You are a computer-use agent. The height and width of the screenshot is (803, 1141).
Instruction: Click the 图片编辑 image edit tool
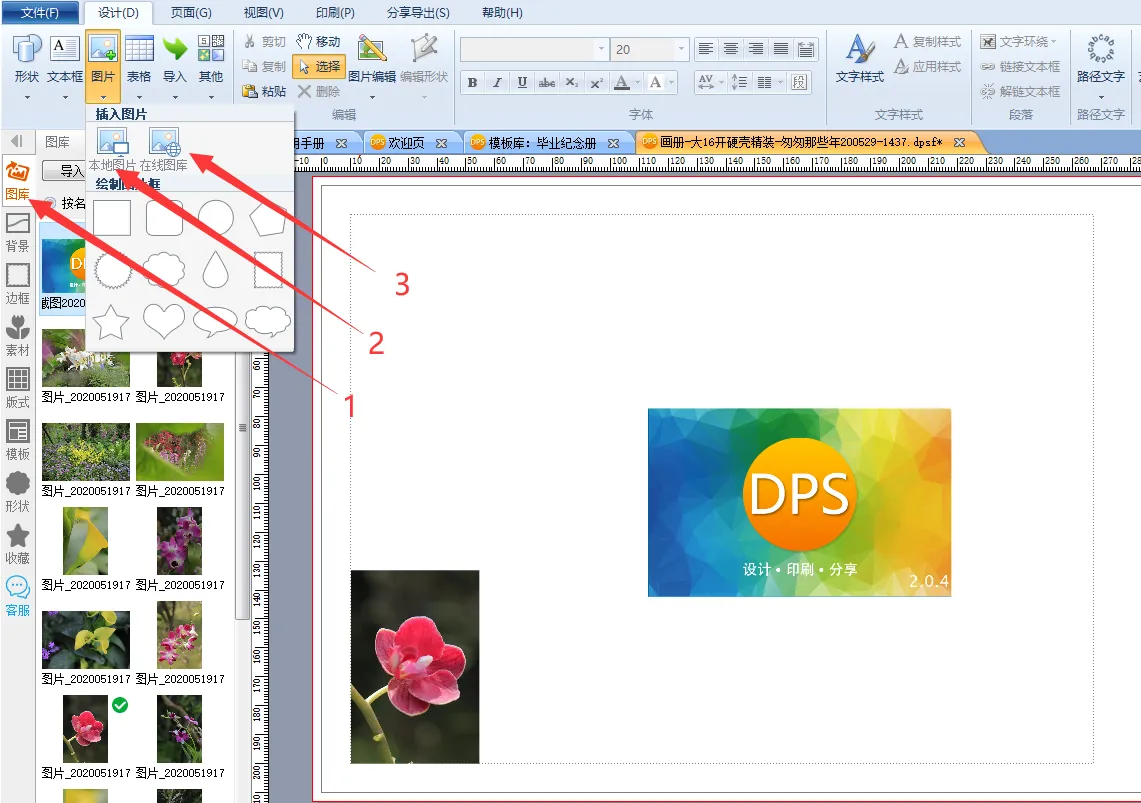372,60
